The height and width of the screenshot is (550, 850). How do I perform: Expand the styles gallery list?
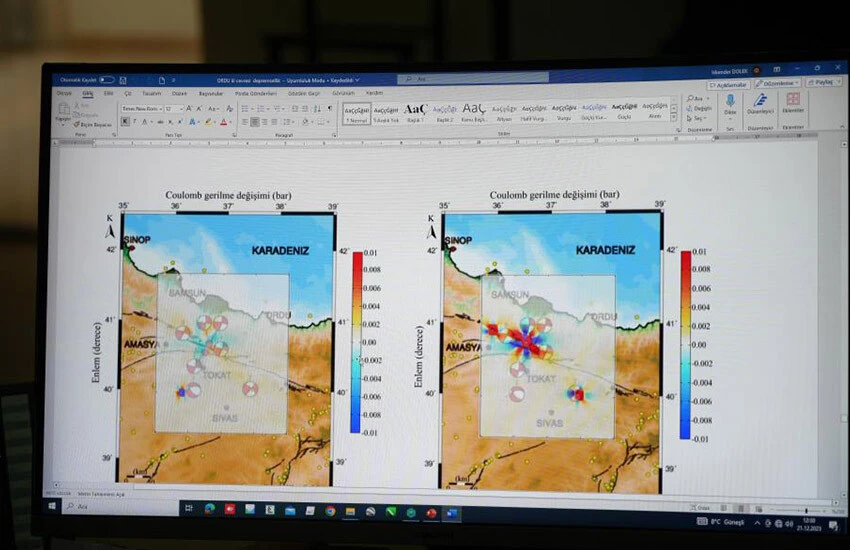pyautogui.click(x=674, y=117)
